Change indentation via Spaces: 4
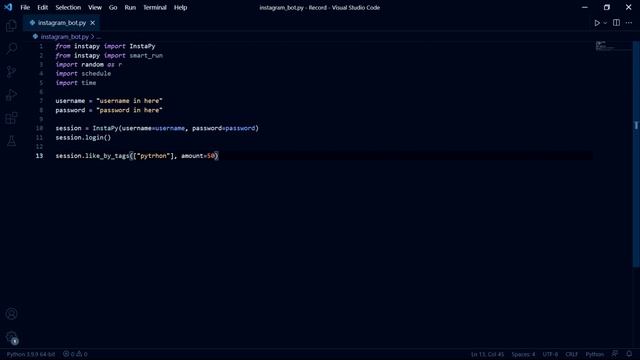This screenshot has height=360, width=640. click(x=523, y=354)
